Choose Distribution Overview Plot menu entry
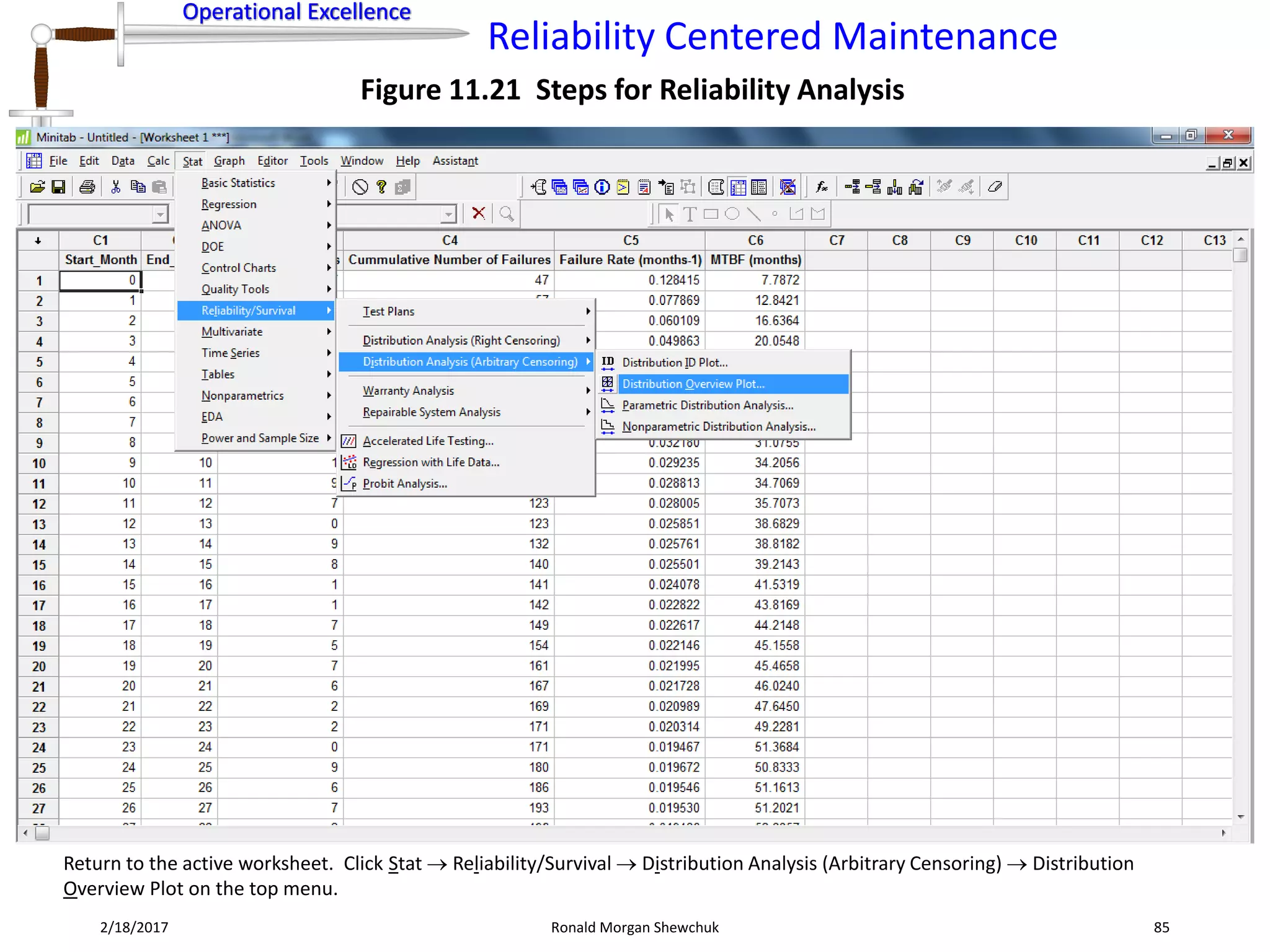The image size is (1270, 952). coord(724,384)
